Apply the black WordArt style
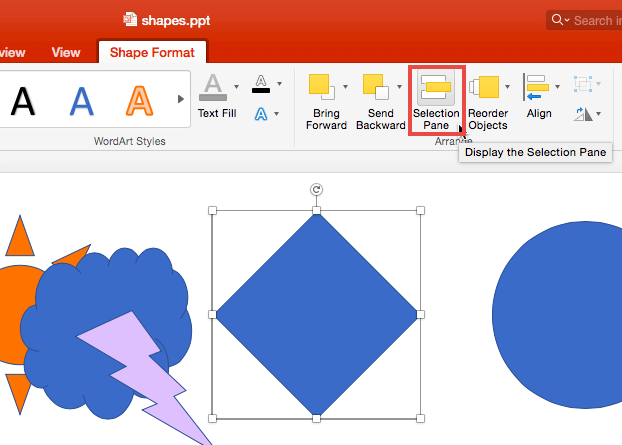Image resolution: width=622 pixels, height=445 pixels. point(23,100)
